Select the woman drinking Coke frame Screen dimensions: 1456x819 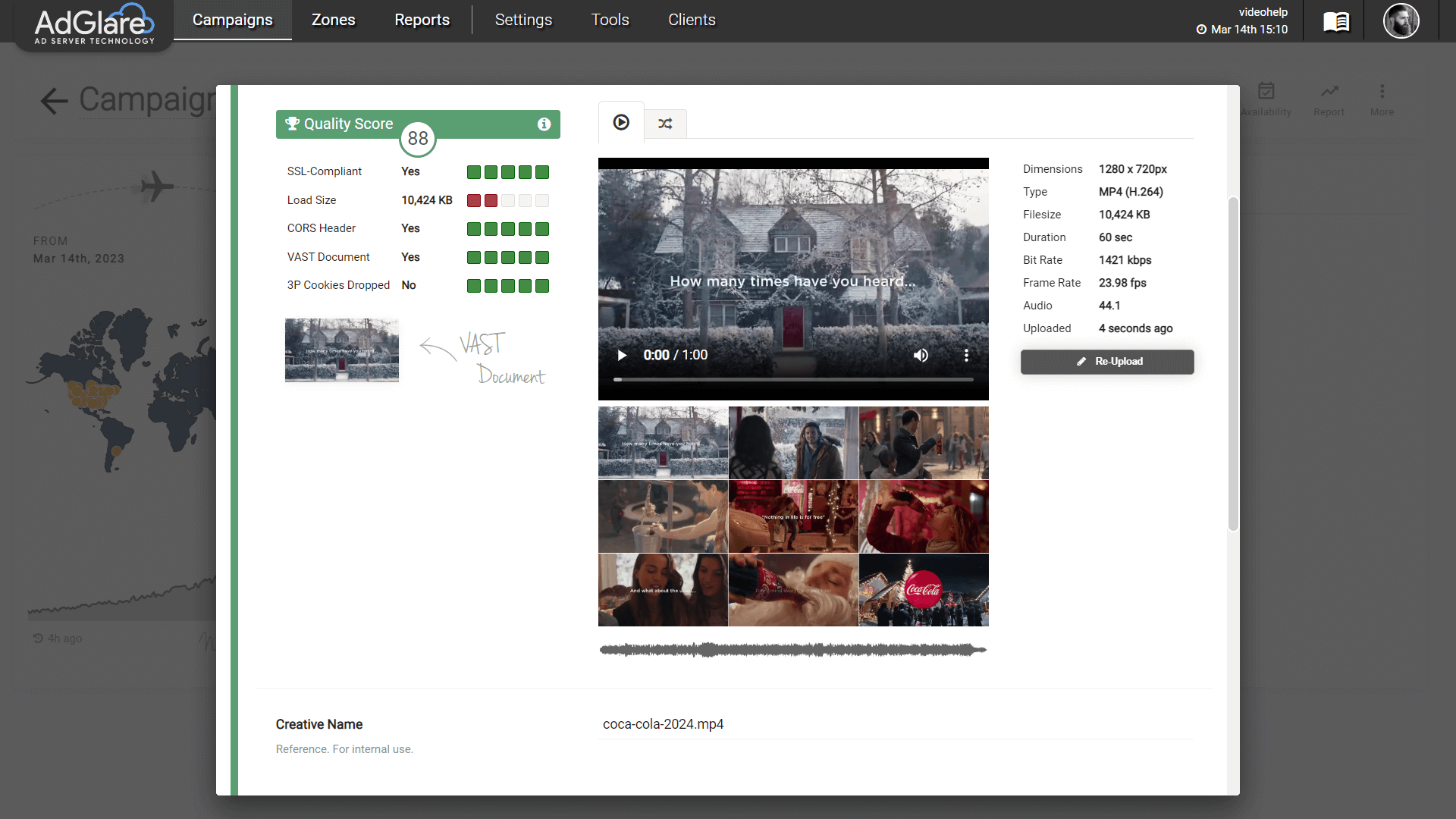point(924,516)
